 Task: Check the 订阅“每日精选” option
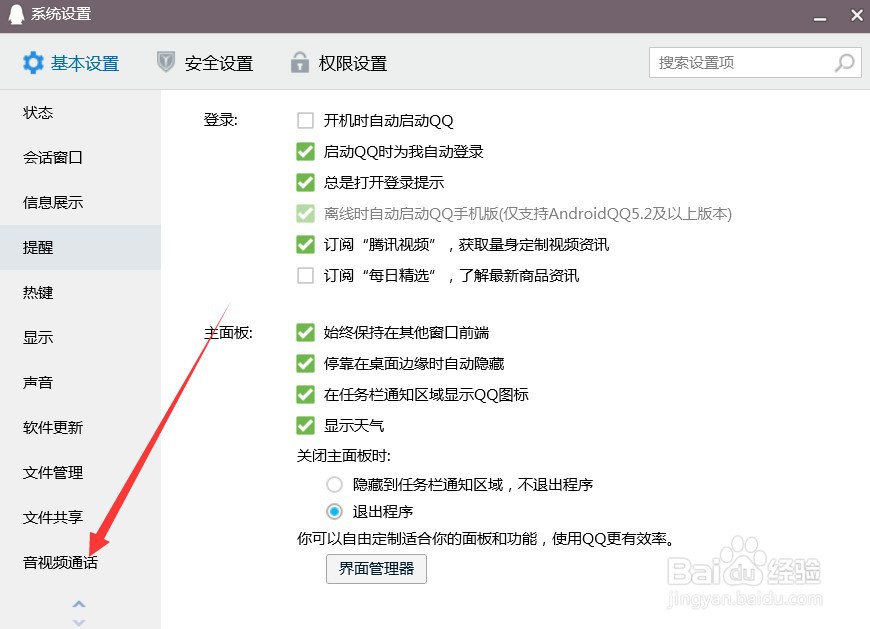[305, 276]
